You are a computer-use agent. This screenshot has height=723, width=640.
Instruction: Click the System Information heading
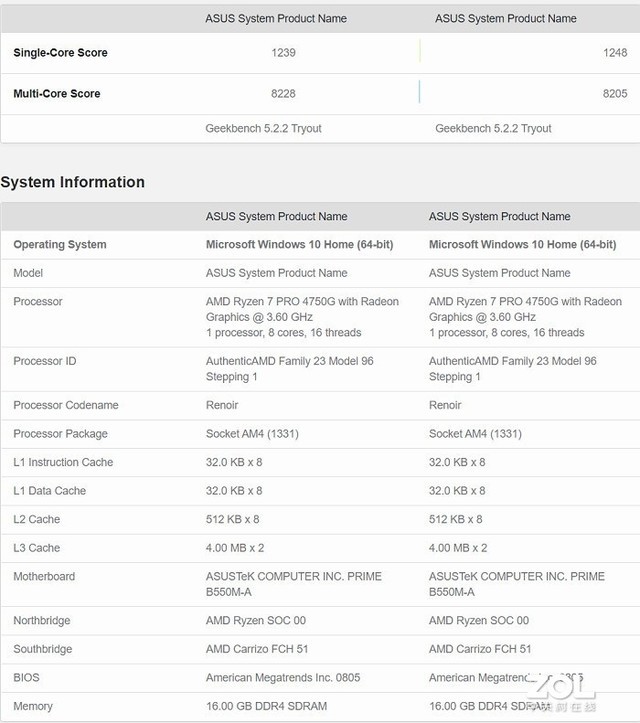point(72,182)
